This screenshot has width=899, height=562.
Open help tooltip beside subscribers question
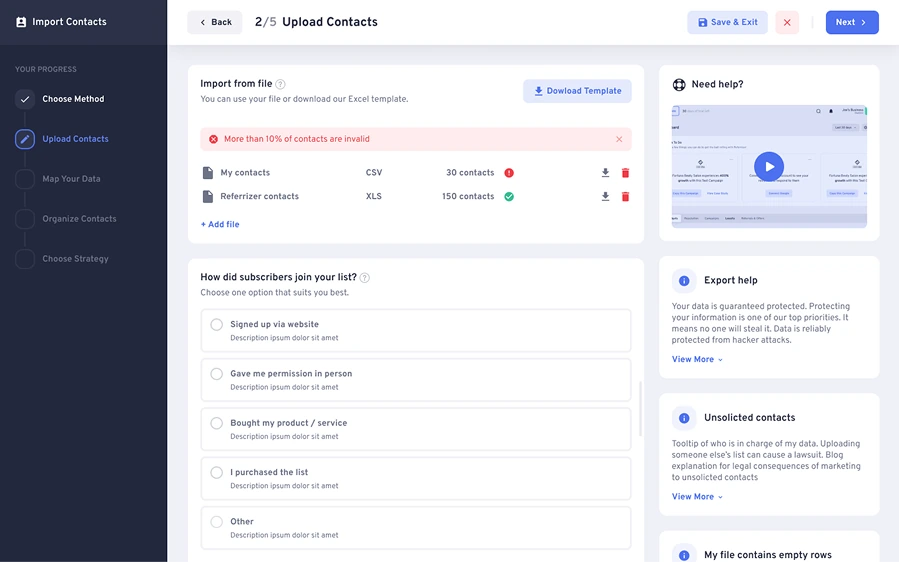point(365,278)
